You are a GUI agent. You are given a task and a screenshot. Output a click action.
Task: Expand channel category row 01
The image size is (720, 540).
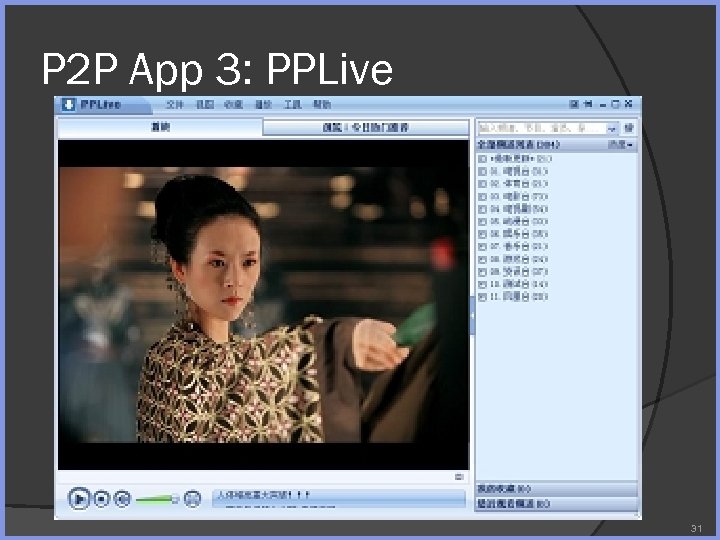[482, 171]
